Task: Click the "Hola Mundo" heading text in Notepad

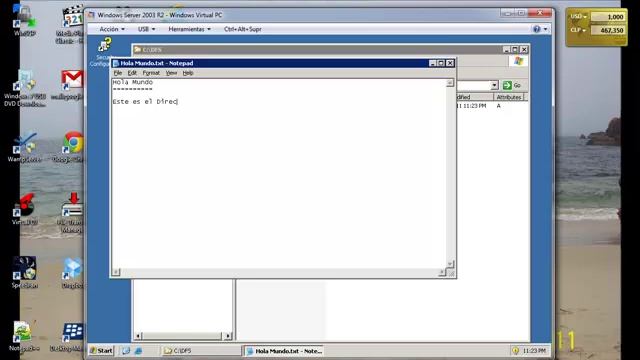Action: coord(133,82)
